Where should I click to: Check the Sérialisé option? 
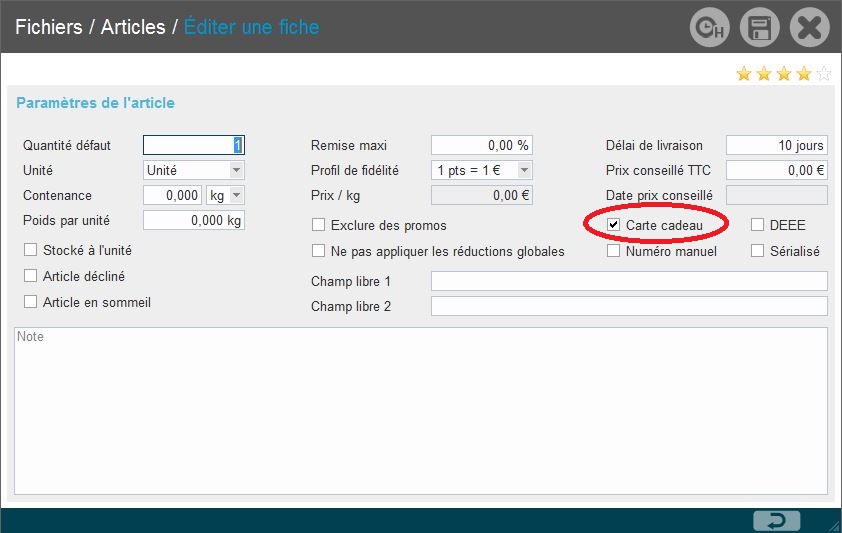click(x=757, y=251)
